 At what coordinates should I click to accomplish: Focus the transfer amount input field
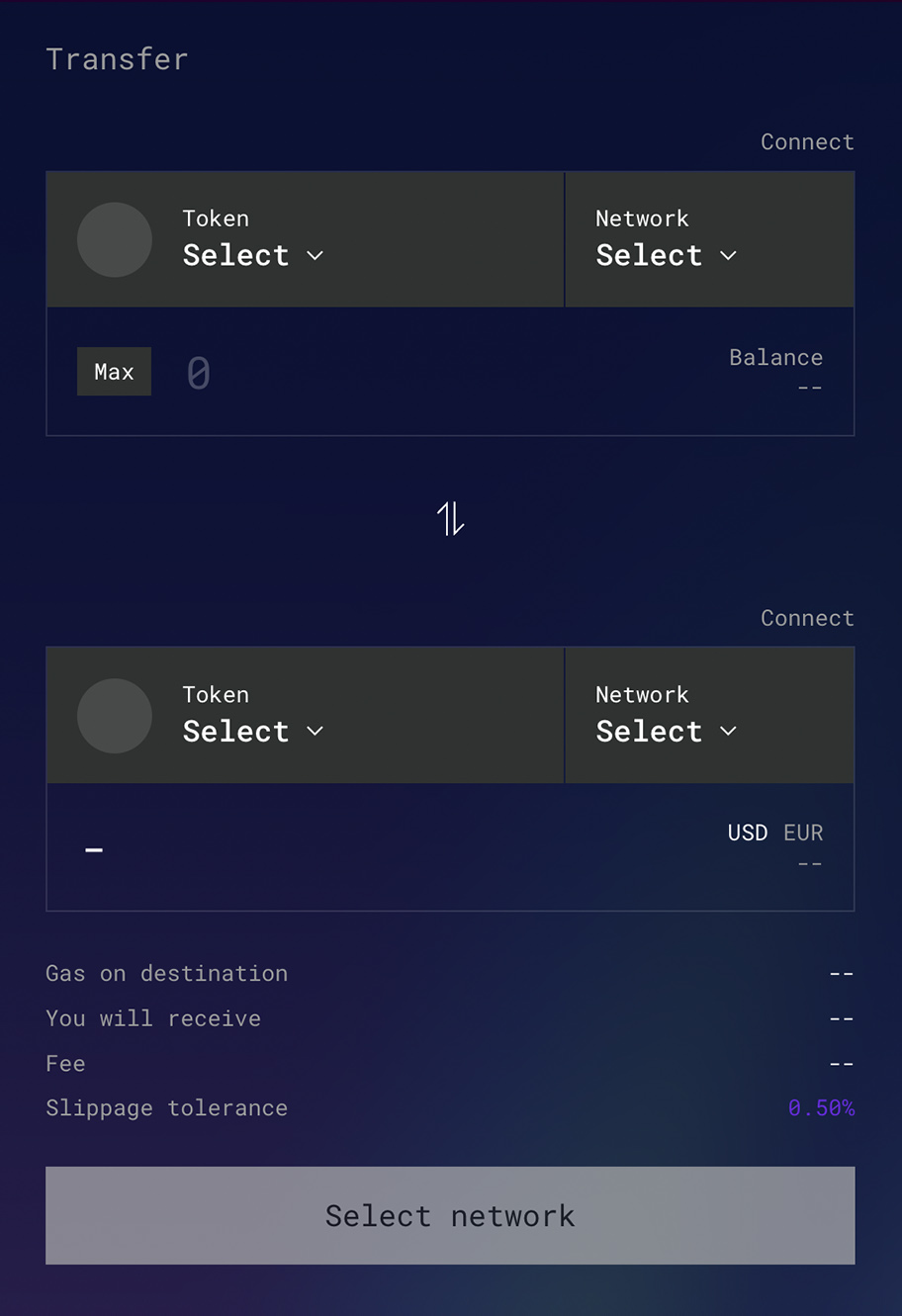coord(435,373)
